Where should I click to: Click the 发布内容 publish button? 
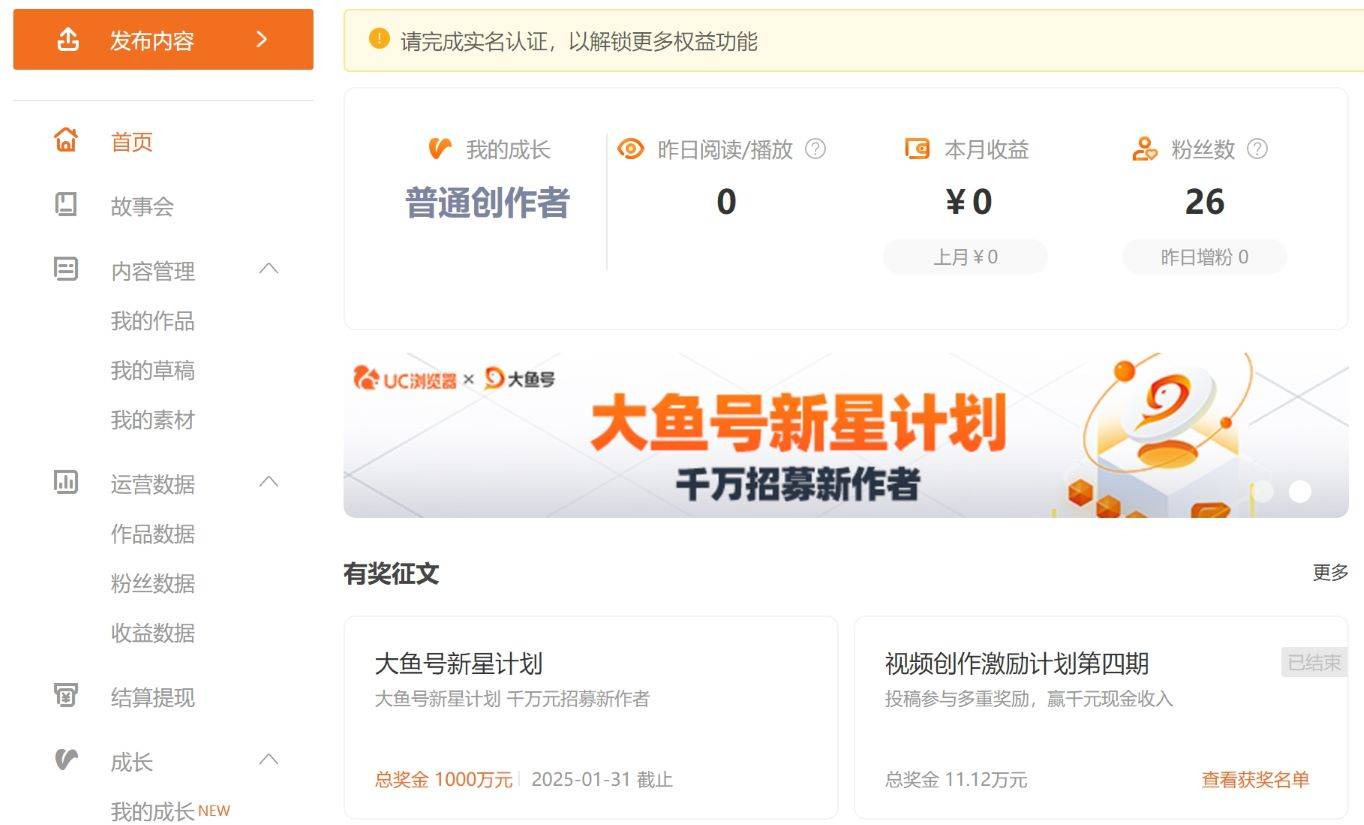click(x=163, y=40)
